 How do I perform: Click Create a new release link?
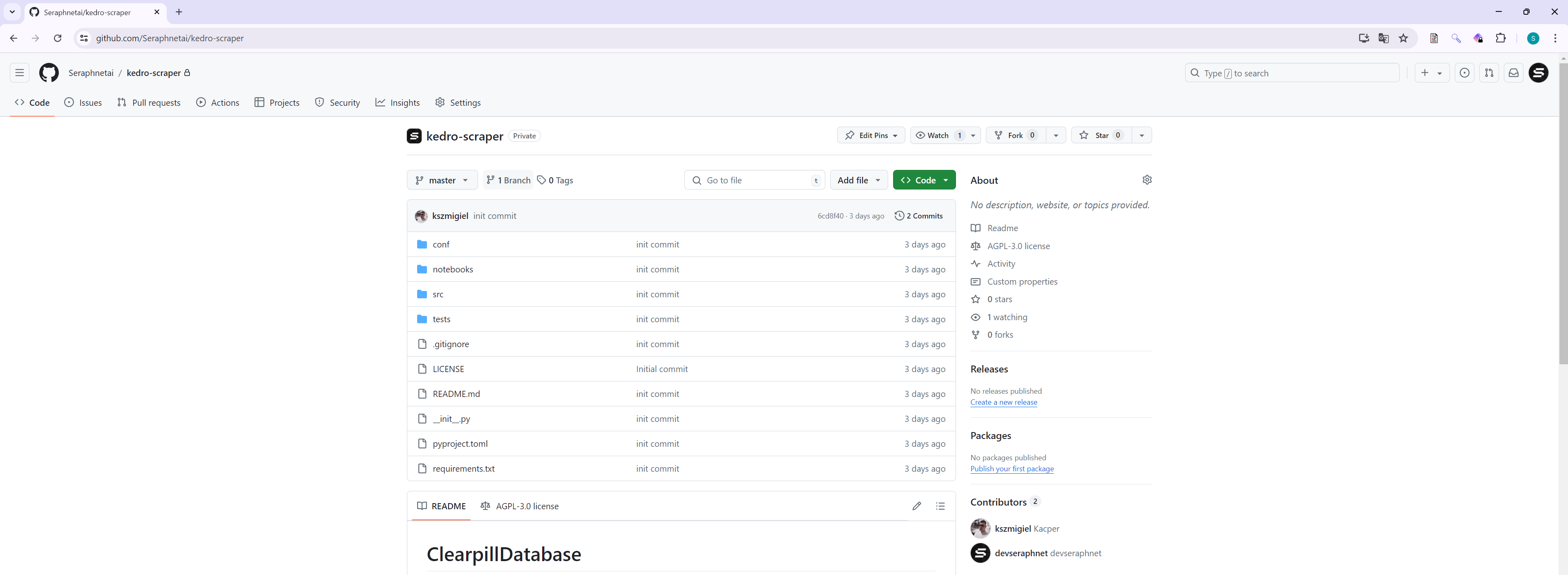[1003, 402]
